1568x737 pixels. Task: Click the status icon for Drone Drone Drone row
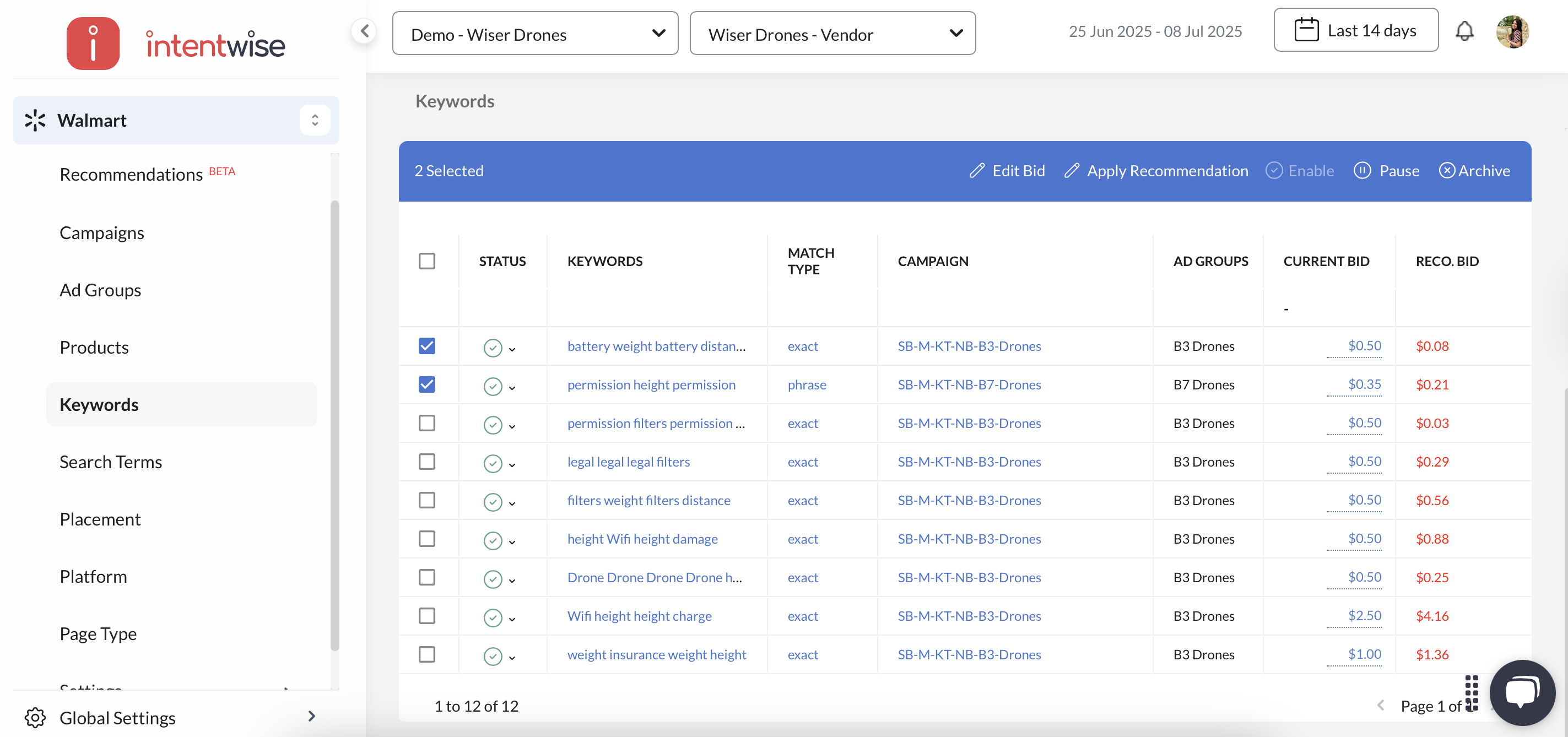click(x=493, y=579)
